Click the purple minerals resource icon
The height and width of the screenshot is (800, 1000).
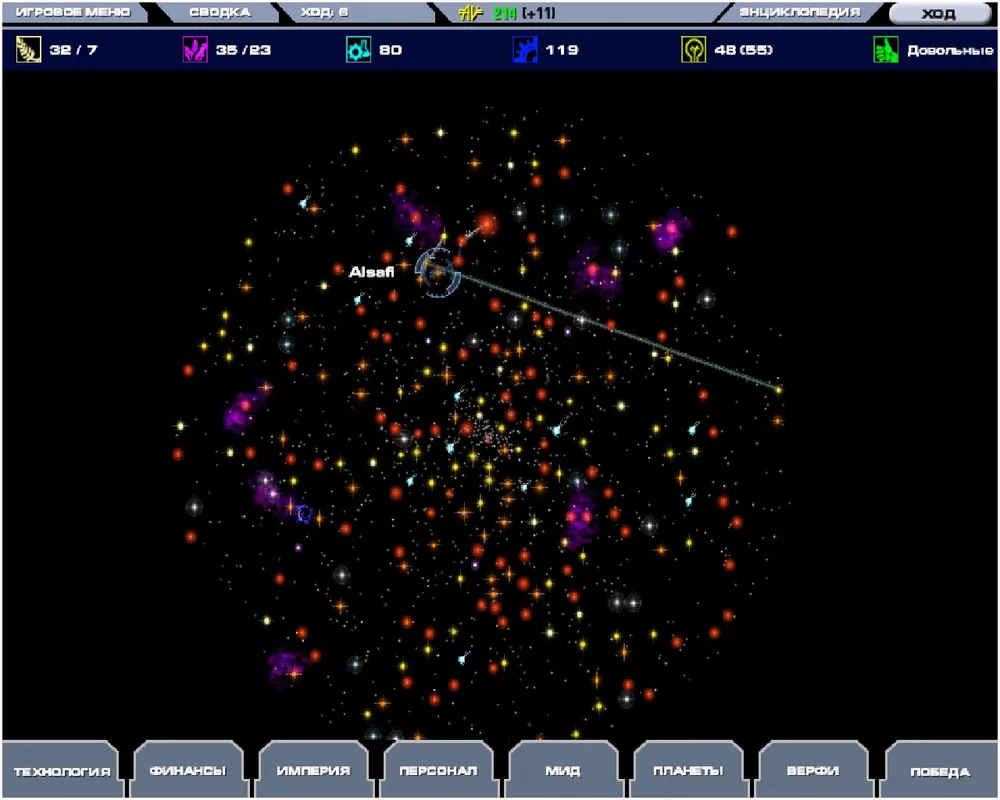click(194, 49)
